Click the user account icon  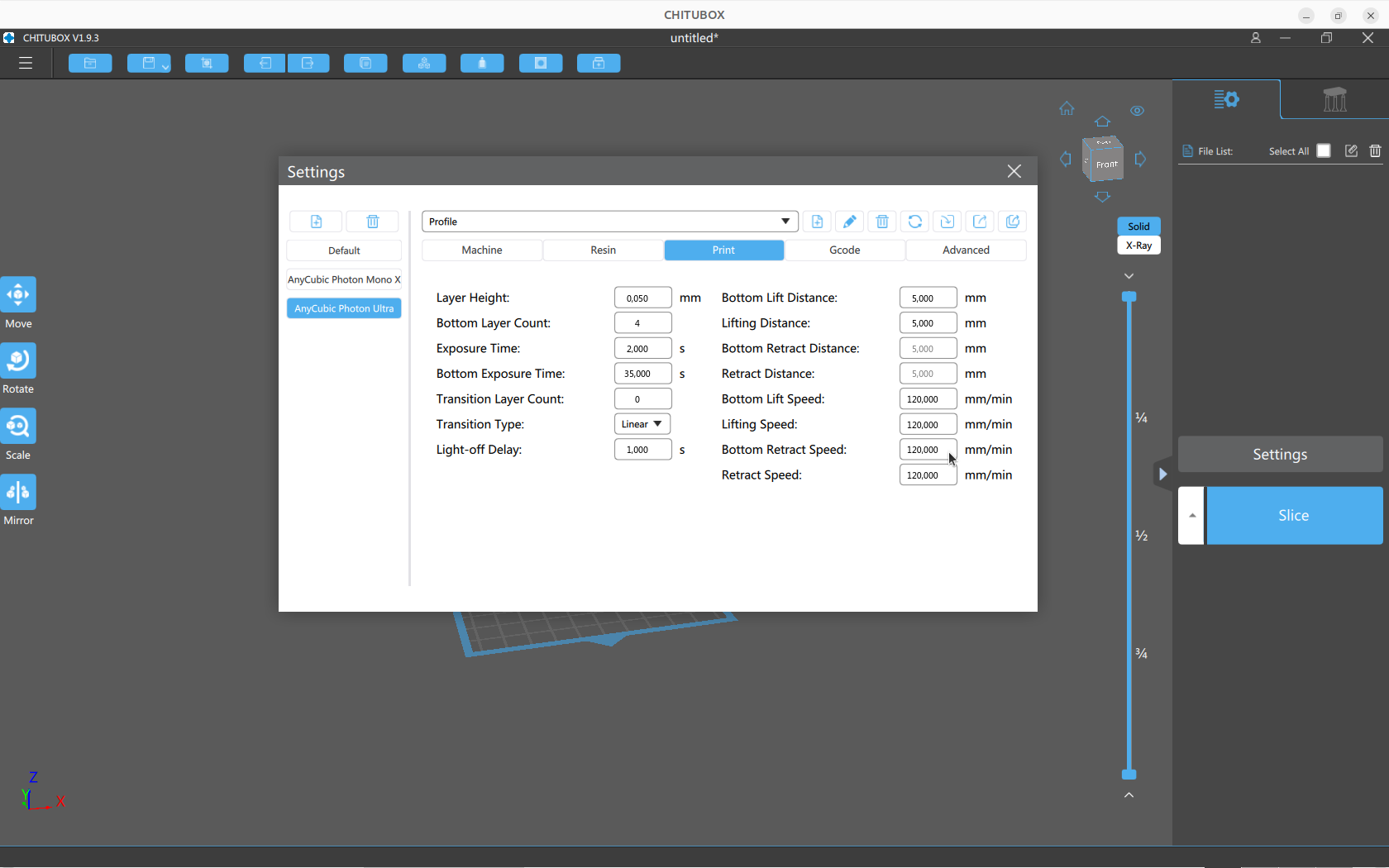click(1255, 38)
